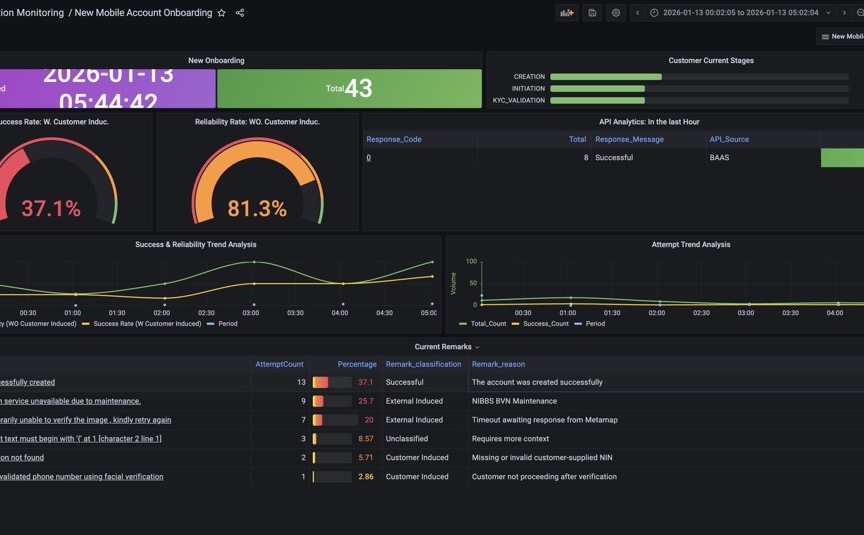The height and width of the screenshot is (535, 864).
Task: Sort by Response_Code column
Action: point(394,139)
